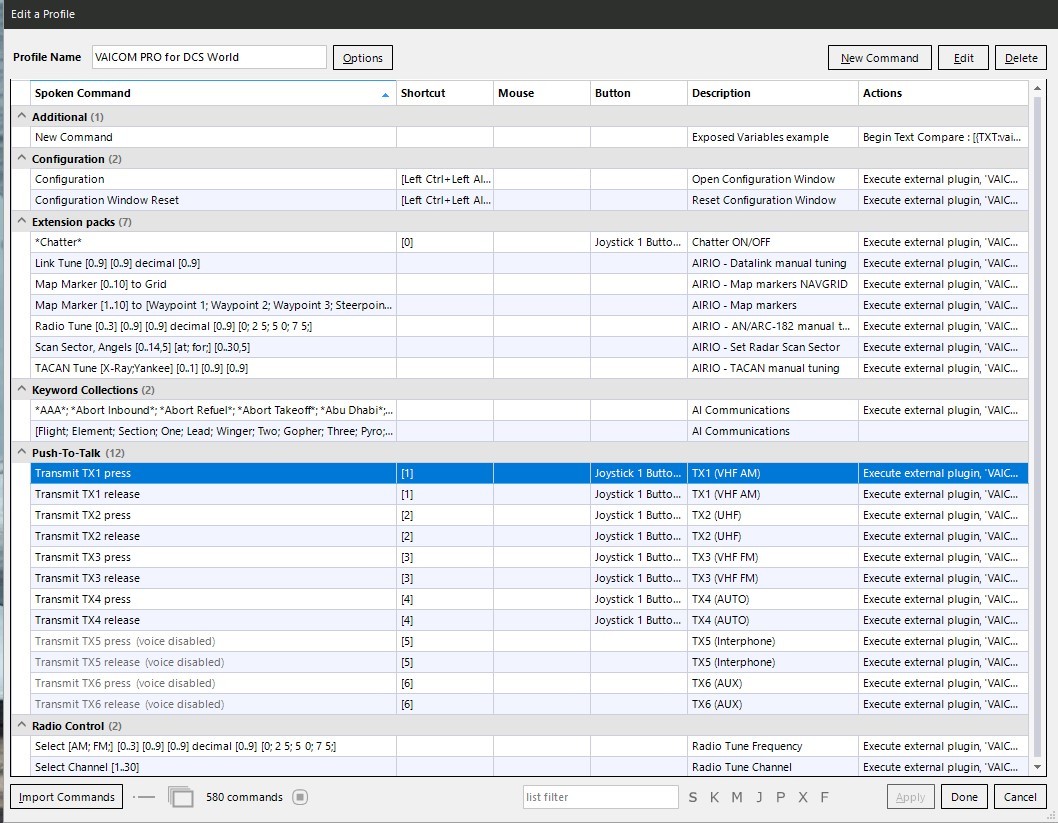Click the 580 commands count label

(x=244, y=797)
